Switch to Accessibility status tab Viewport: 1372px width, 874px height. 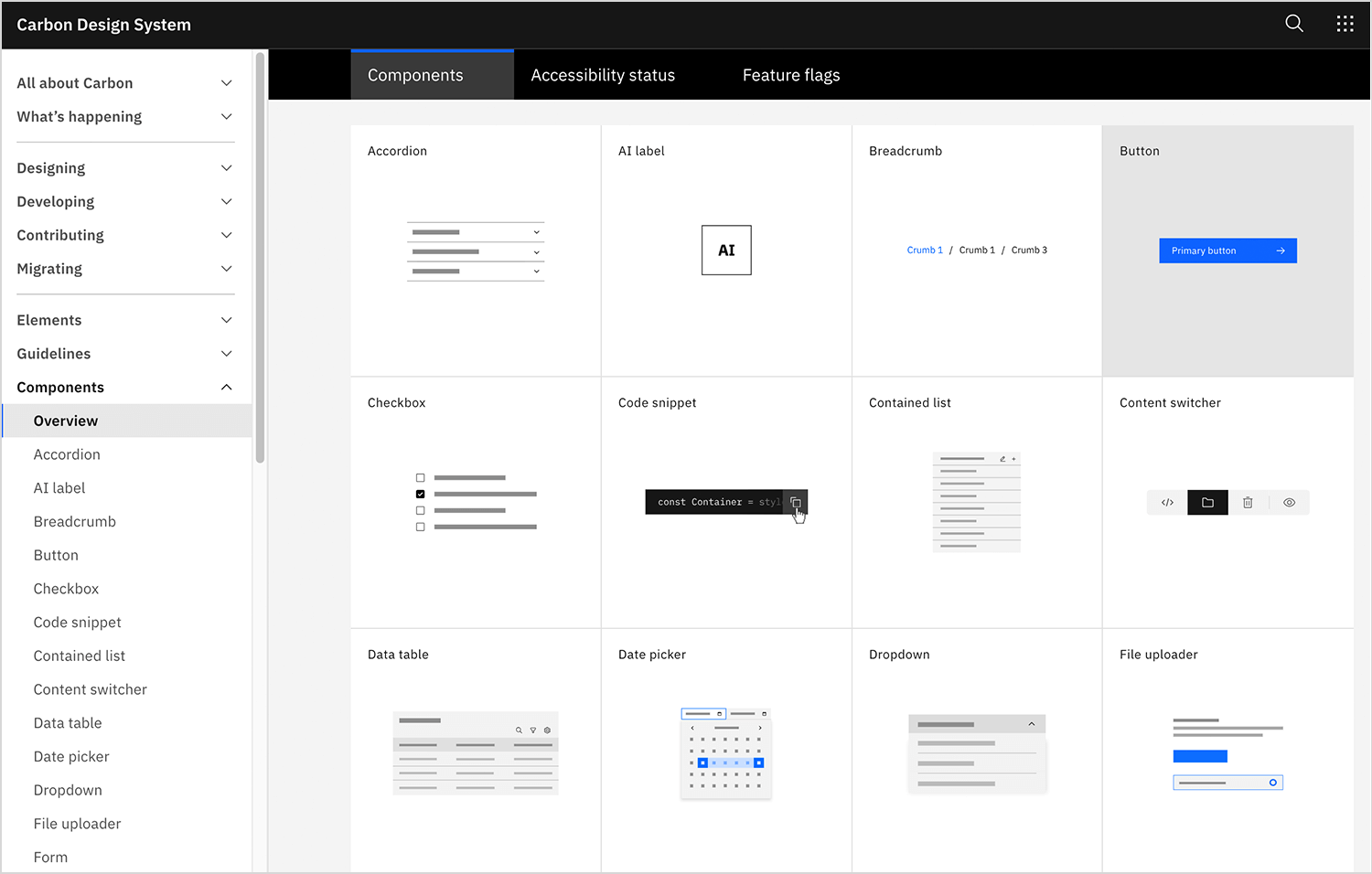603,75
